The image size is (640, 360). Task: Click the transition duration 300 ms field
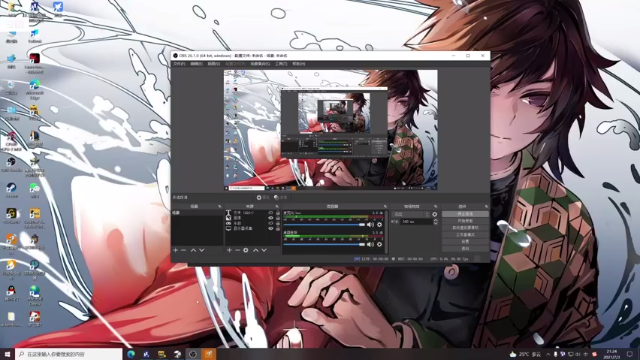tap(416, 222)
